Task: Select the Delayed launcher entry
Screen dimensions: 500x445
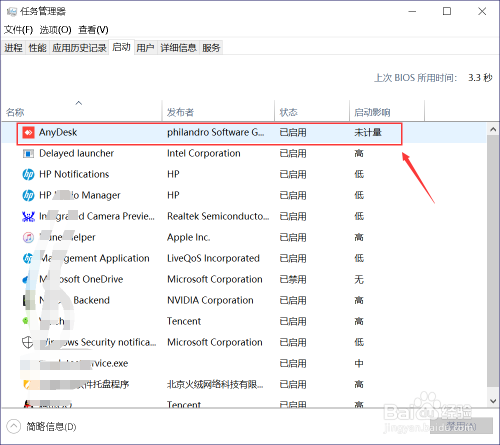Action: coord(76,154)
